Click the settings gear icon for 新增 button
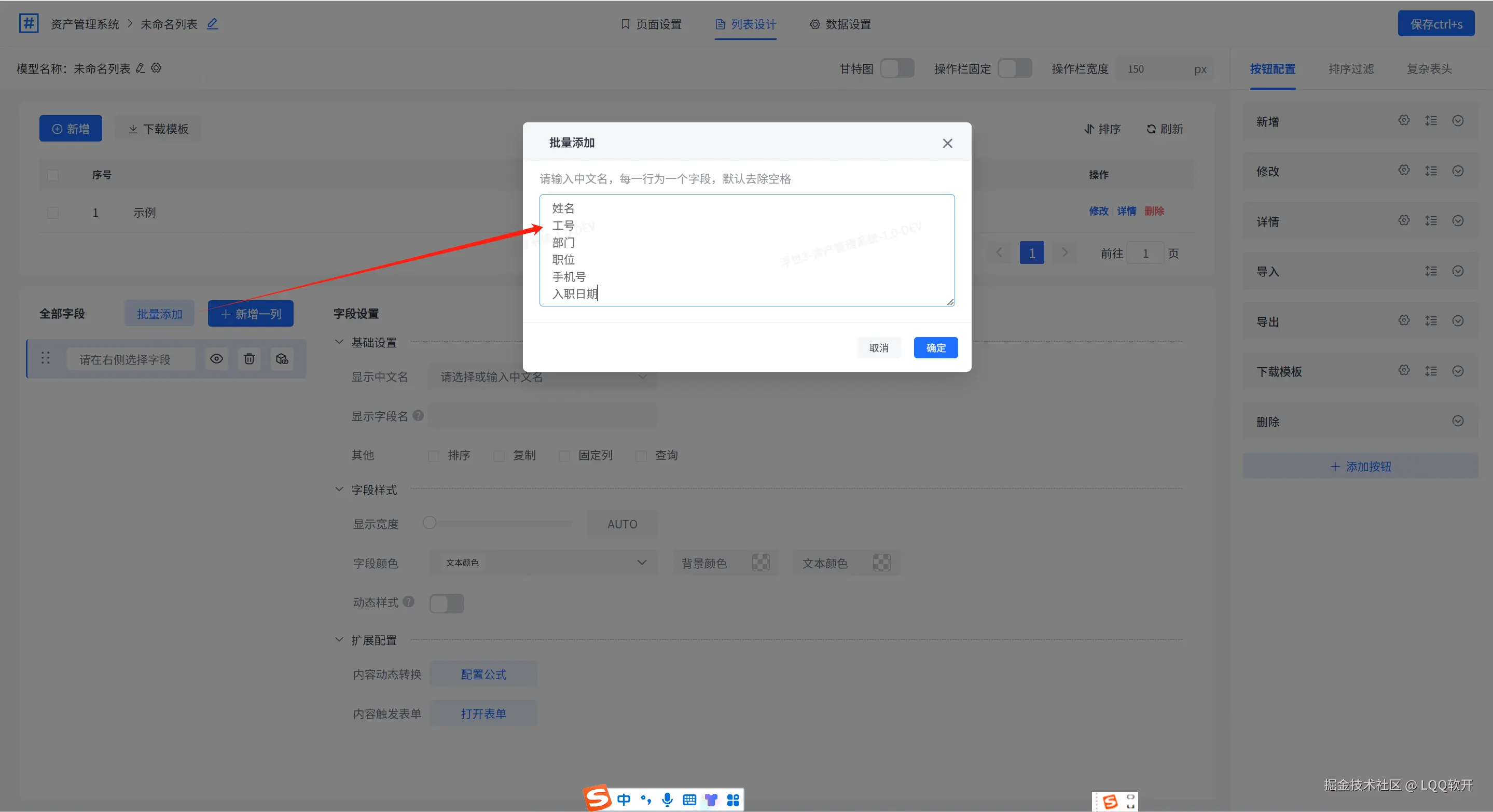Viewport: 1493px width, 812px height. [1403, 120]
